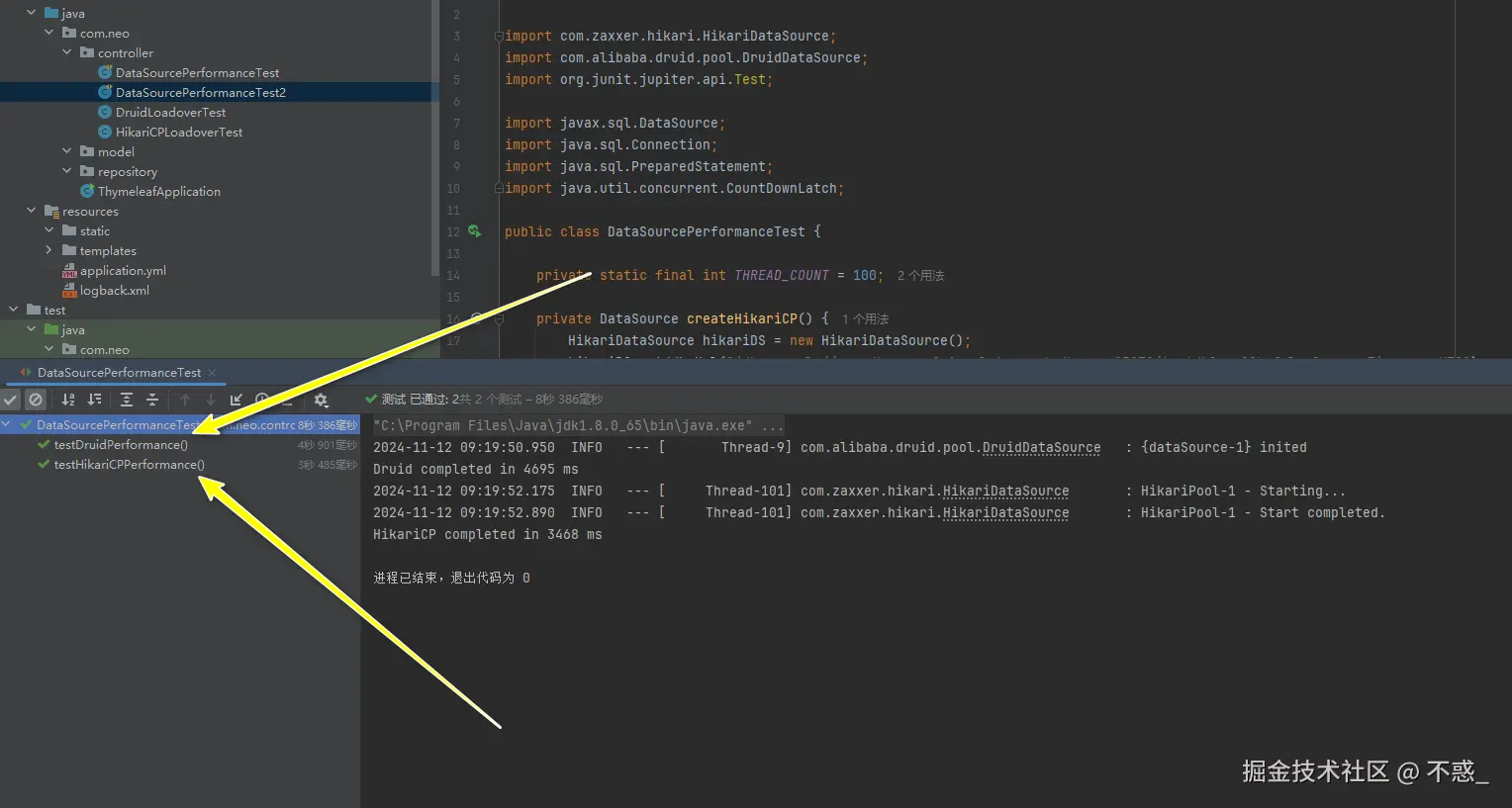This screenshot has width=1512, height=808.
Task: Collapse the test folder chevron
Action: [14, 310]
